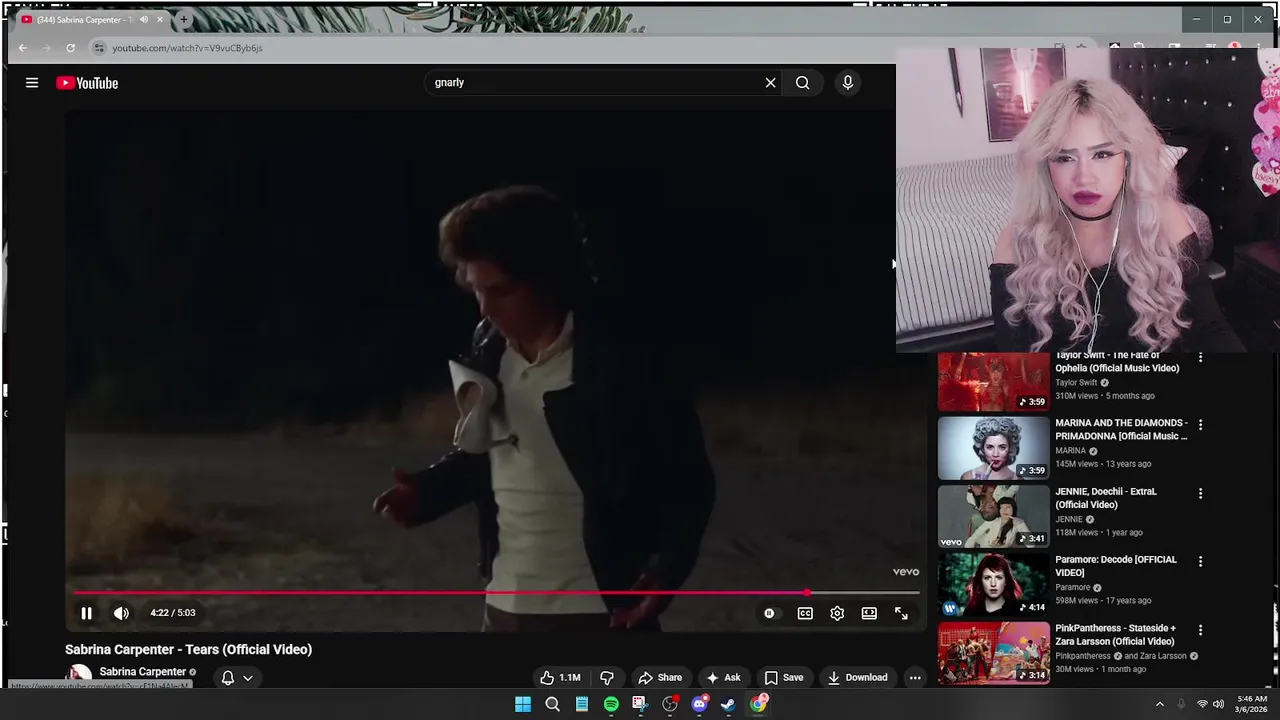Open OBS Studio from the taskbar
This screenshot has height=720, width=1280.
pyautogui.click(x=670, y=704)
